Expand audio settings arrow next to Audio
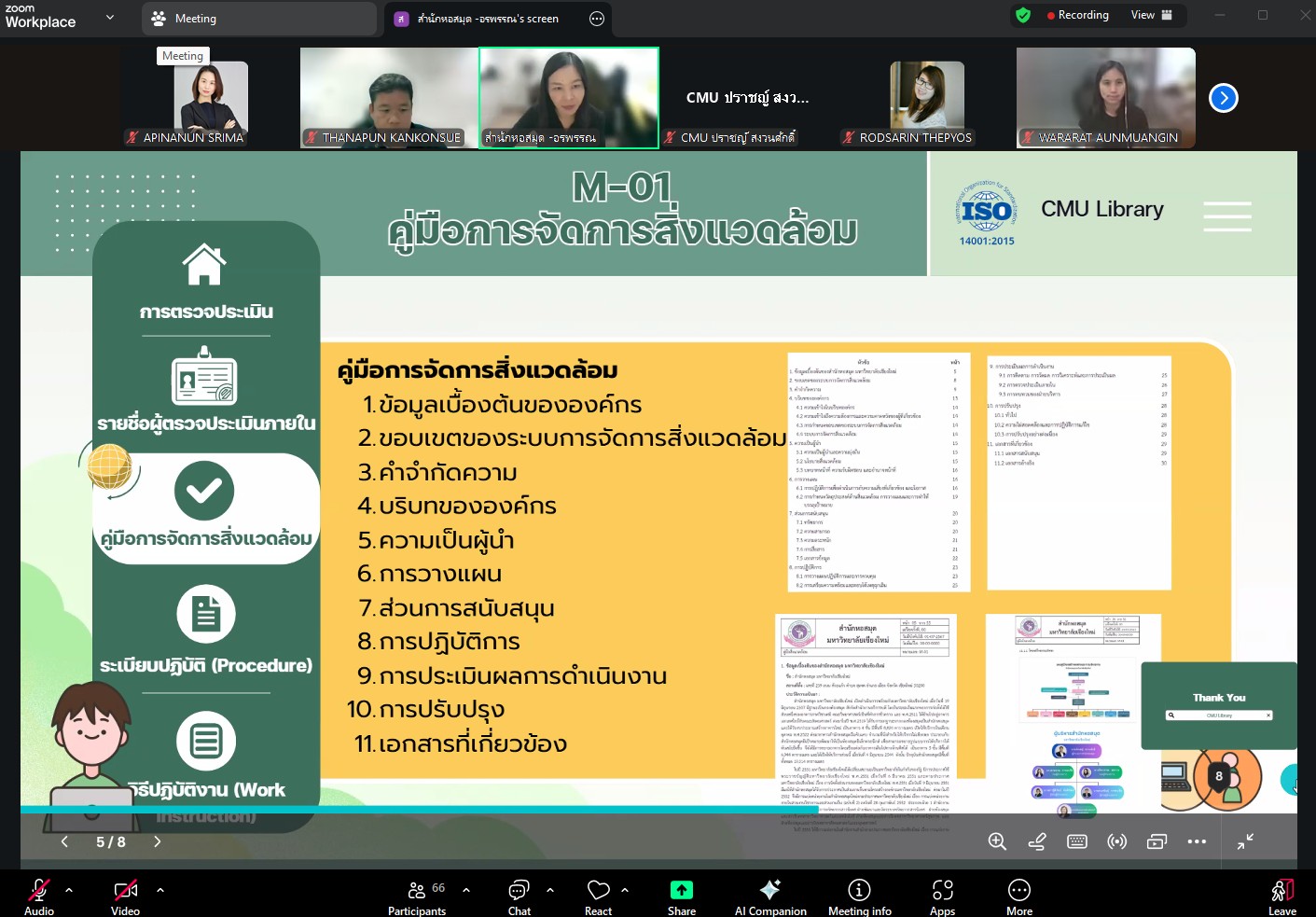 click(x=69, y=890)
